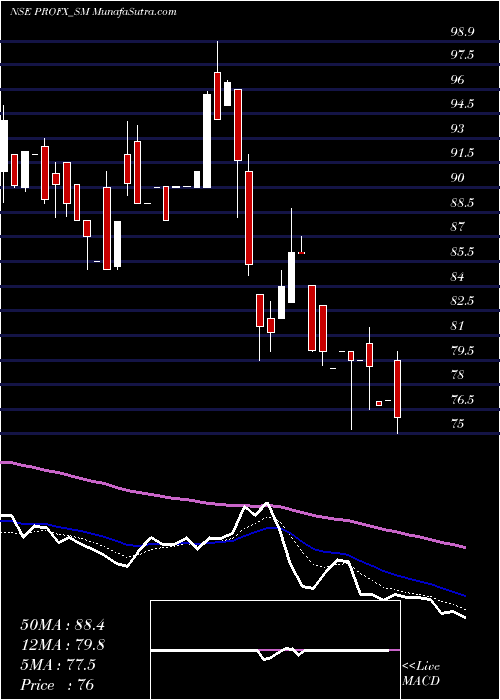Click the 78 price axis label

(459, 375)
